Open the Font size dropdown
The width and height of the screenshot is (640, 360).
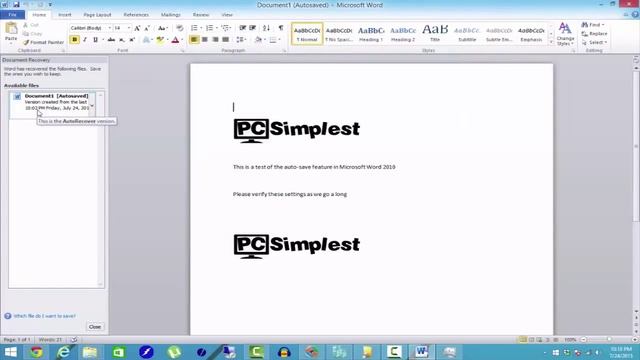[129, 28]
